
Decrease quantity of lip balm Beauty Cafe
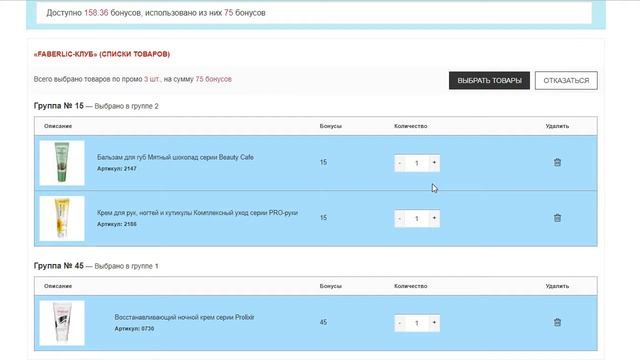coord(400,163)
